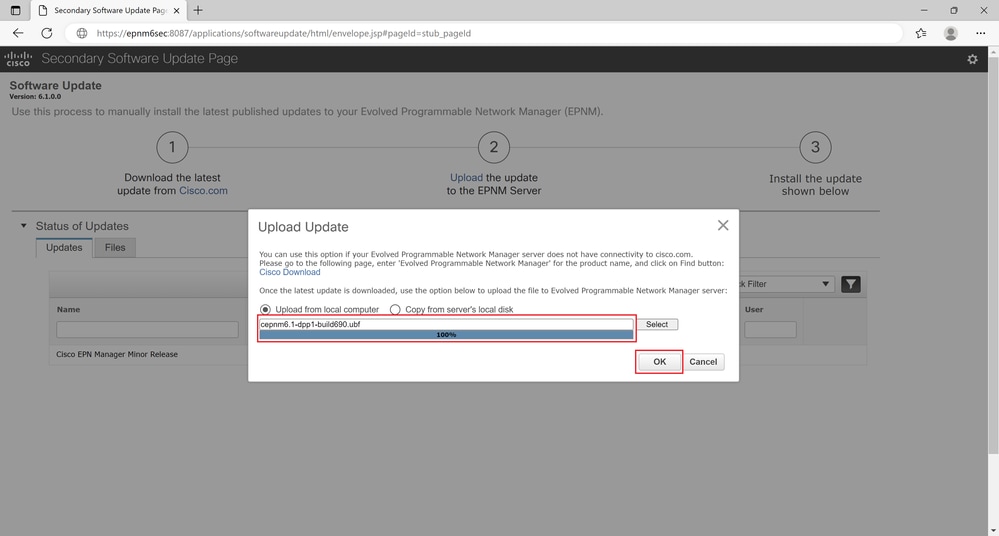
Task: Click the funnel filter icon
Action: 851,284
